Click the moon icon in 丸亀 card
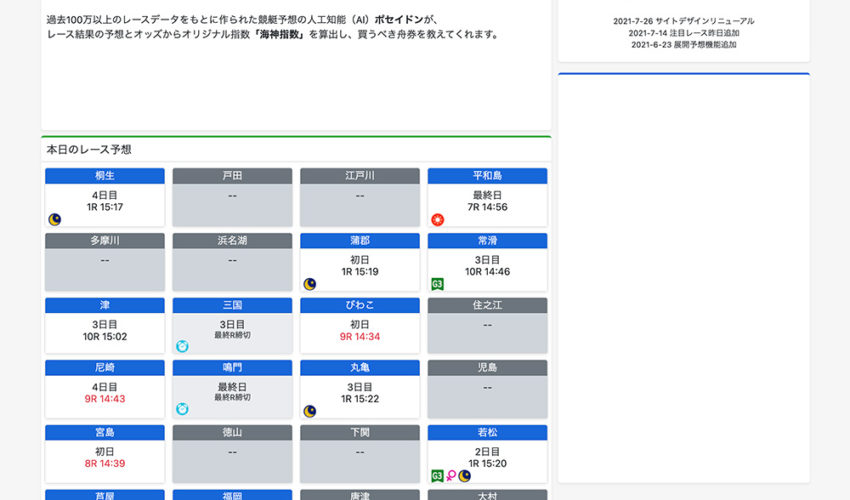 pyautogui.click(x=310, y=410)
